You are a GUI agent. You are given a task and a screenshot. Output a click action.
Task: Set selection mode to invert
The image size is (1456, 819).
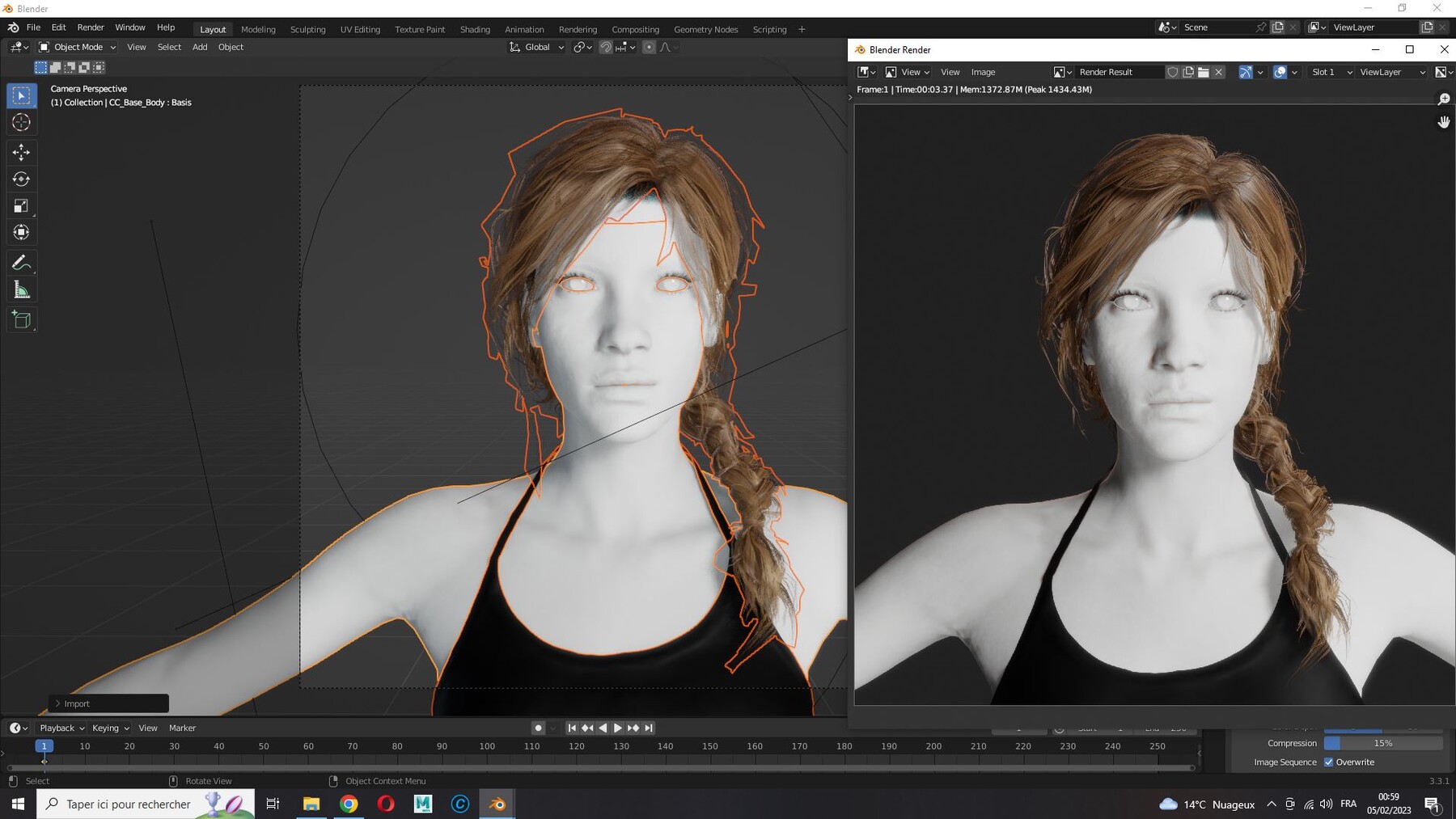[x=84, y=67]
